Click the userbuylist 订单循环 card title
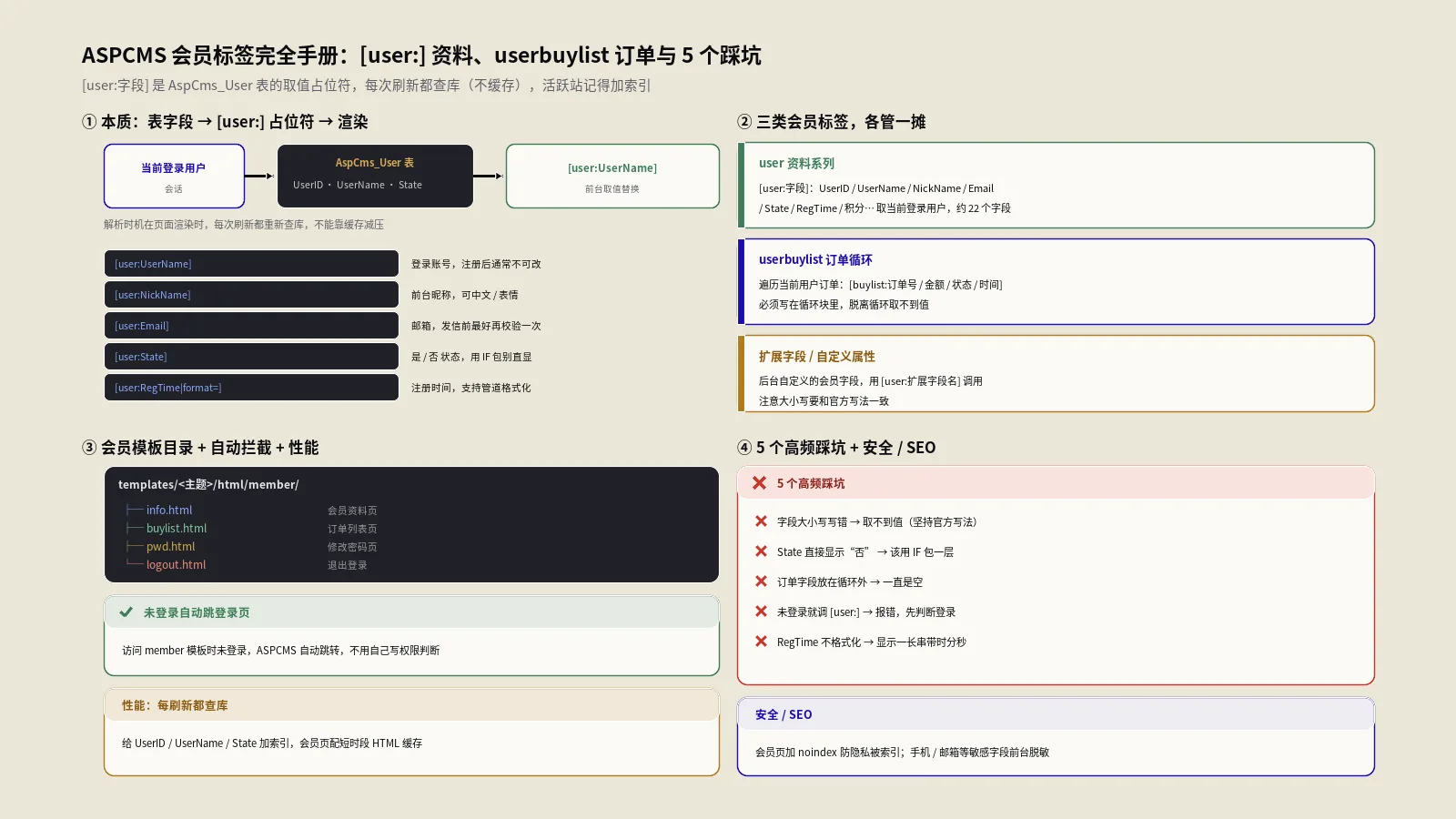The image size is (1456, 819). pyautogui.click(x=815, y=260)
